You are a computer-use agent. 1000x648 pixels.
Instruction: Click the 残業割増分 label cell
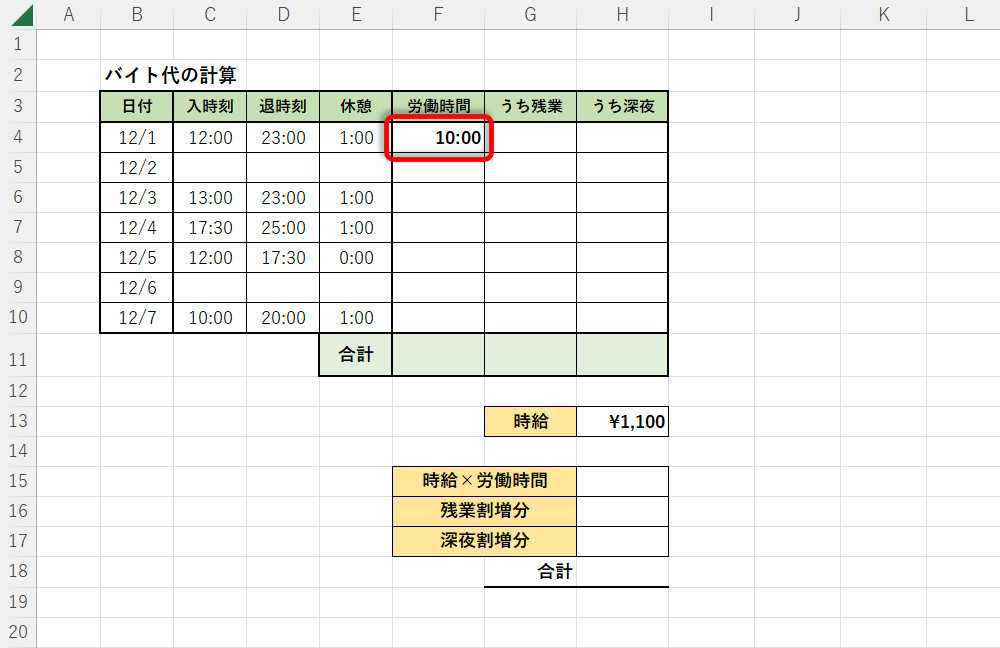pyautogui.click(x=485, y=512)
